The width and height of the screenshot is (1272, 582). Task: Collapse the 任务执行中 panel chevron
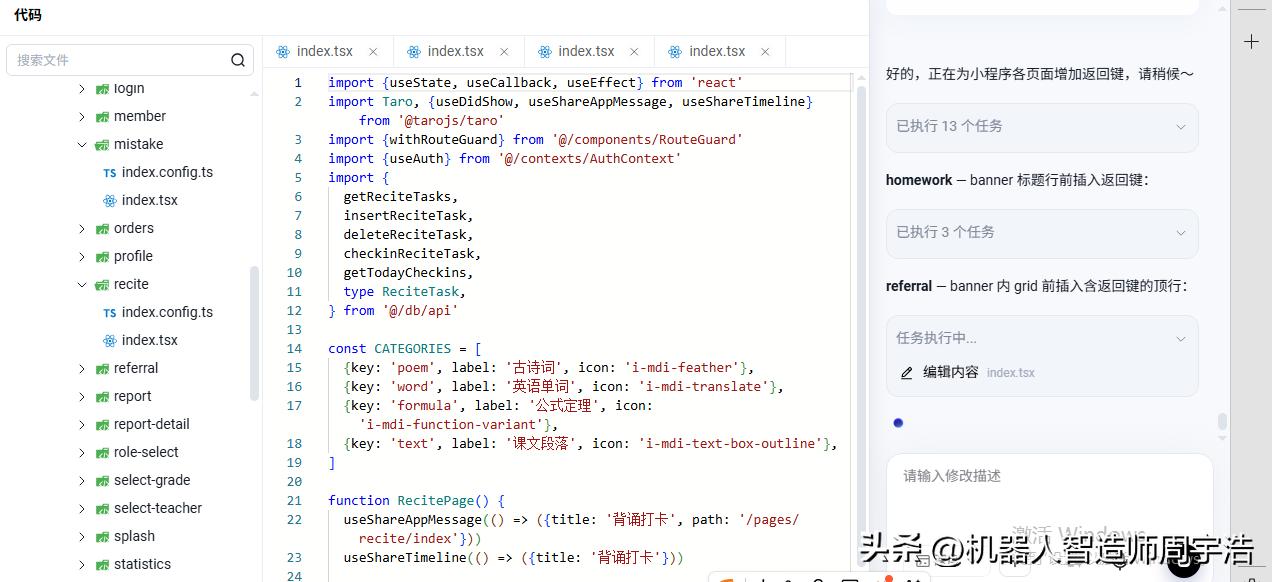tap(1181, 339)
